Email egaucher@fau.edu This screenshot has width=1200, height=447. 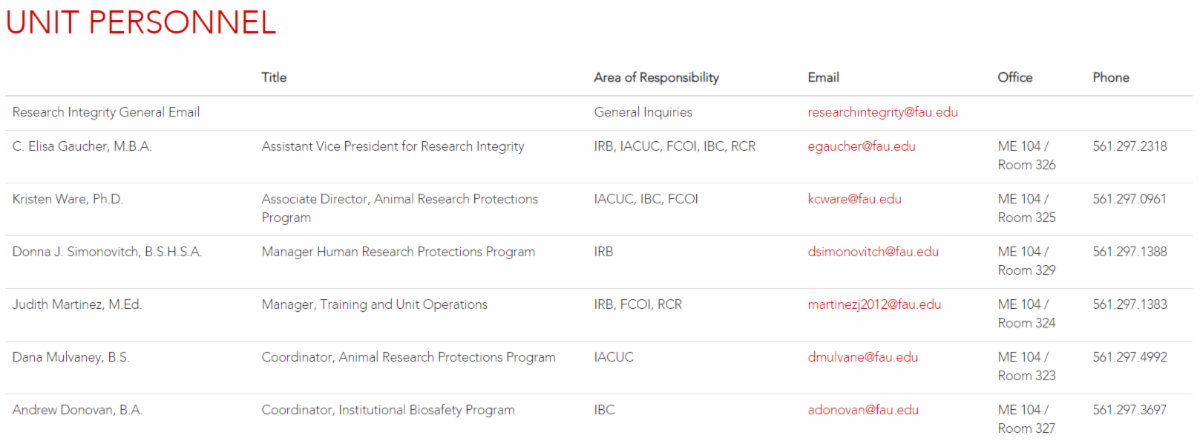[861, 147]
